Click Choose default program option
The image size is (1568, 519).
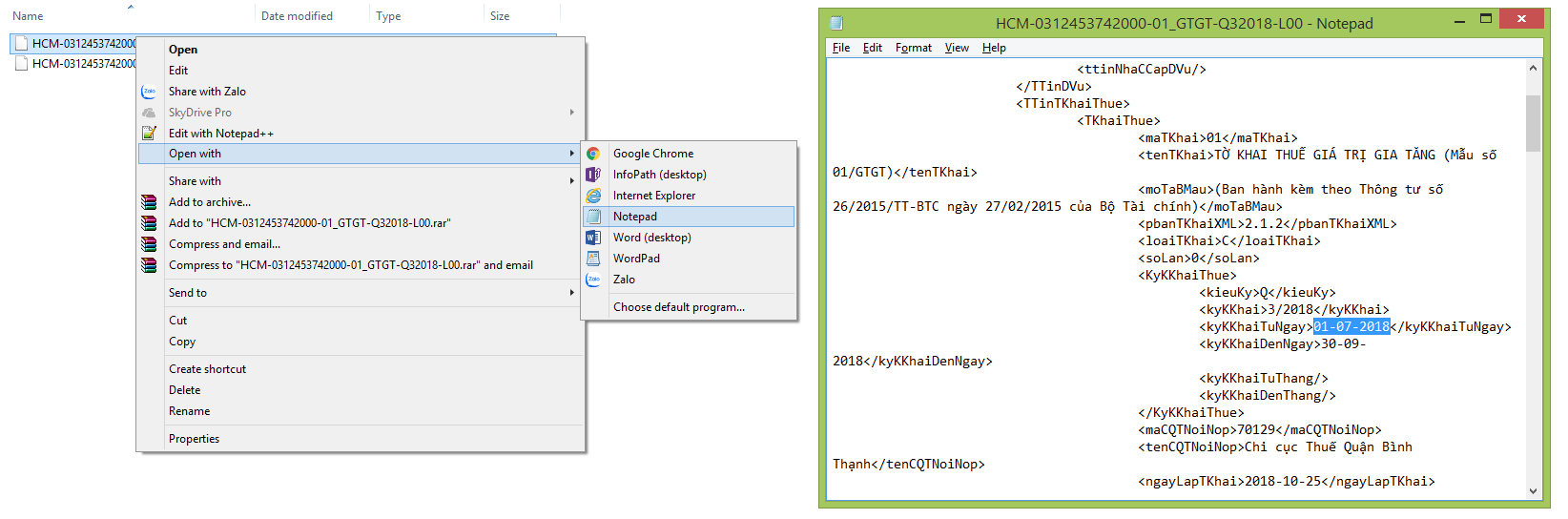point(678,307)
